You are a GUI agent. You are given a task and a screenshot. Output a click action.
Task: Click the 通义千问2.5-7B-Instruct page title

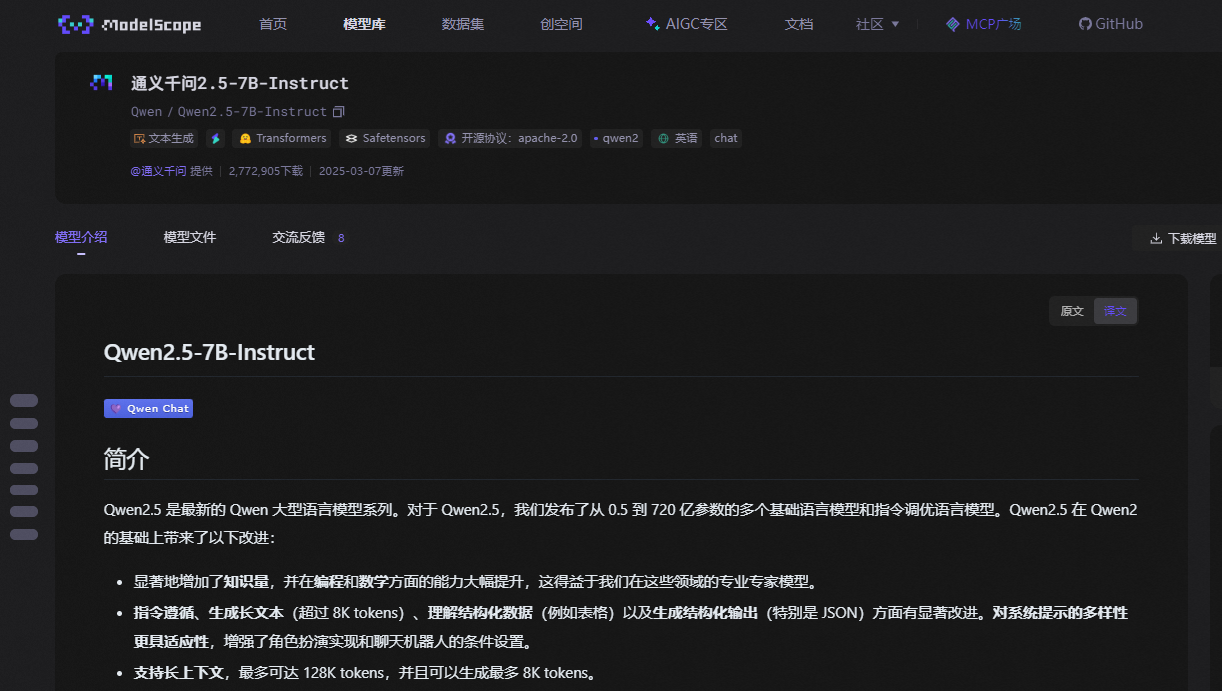click(240, 83)
